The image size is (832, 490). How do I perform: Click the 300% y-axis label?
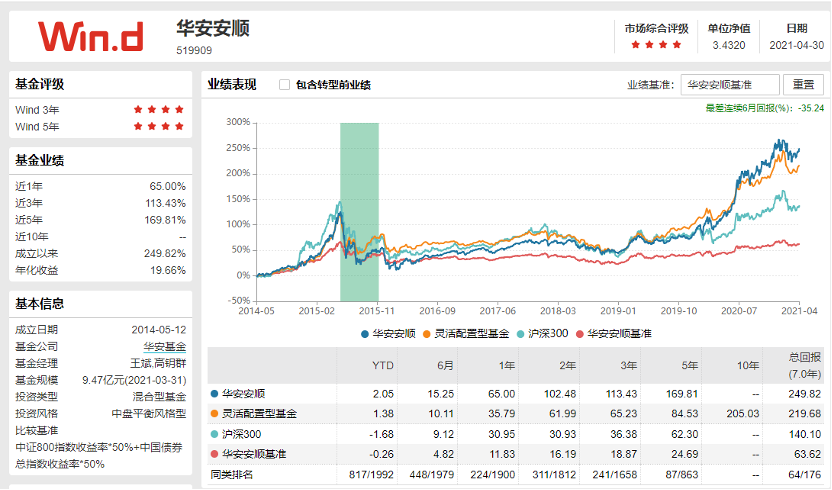238,122
